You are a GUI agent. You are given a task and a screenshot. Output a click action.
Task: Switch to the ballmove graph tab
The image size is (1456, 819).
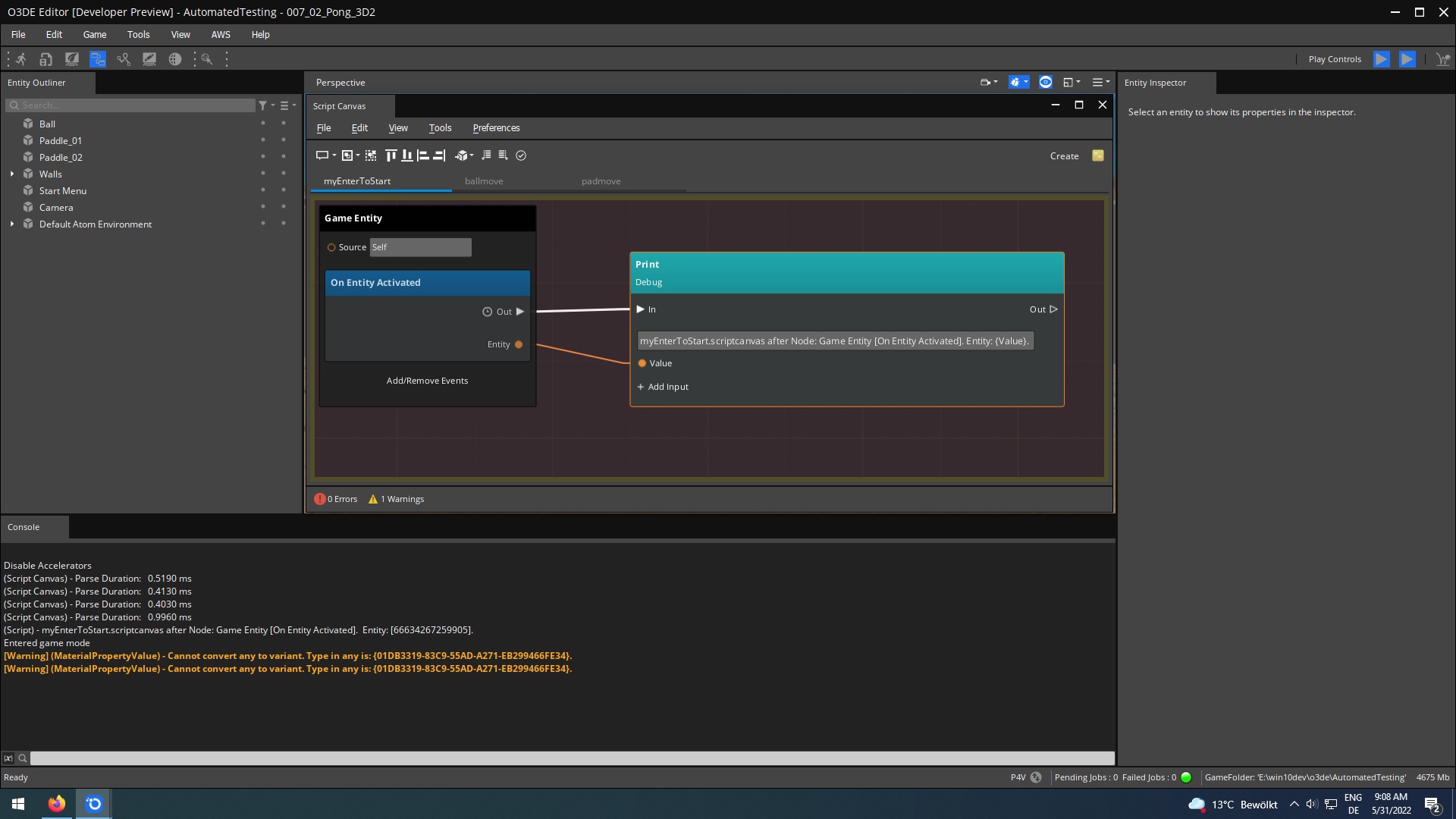point(484,181)
